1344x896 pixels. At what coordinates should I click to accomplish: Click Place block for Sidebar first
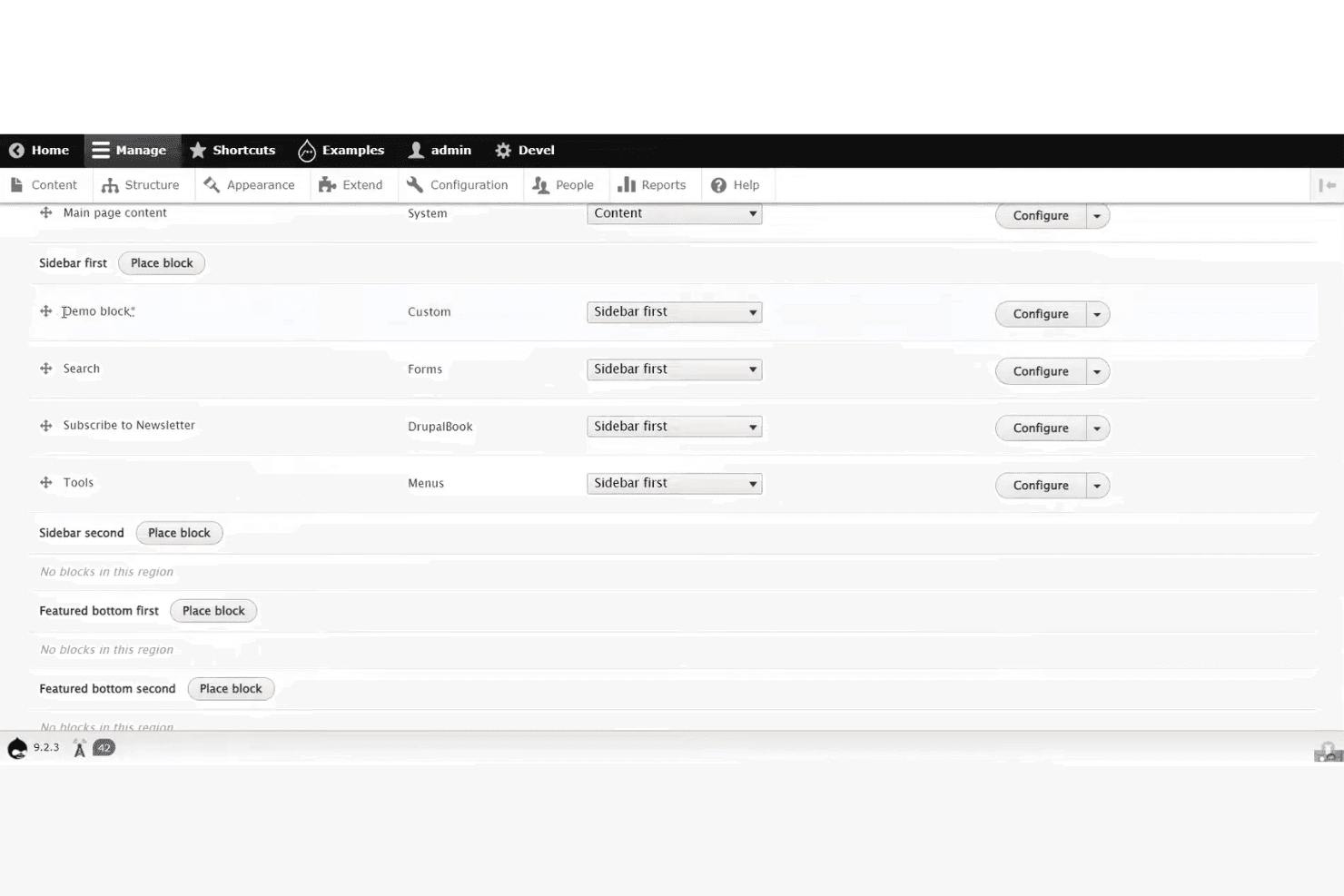point(162,263)
